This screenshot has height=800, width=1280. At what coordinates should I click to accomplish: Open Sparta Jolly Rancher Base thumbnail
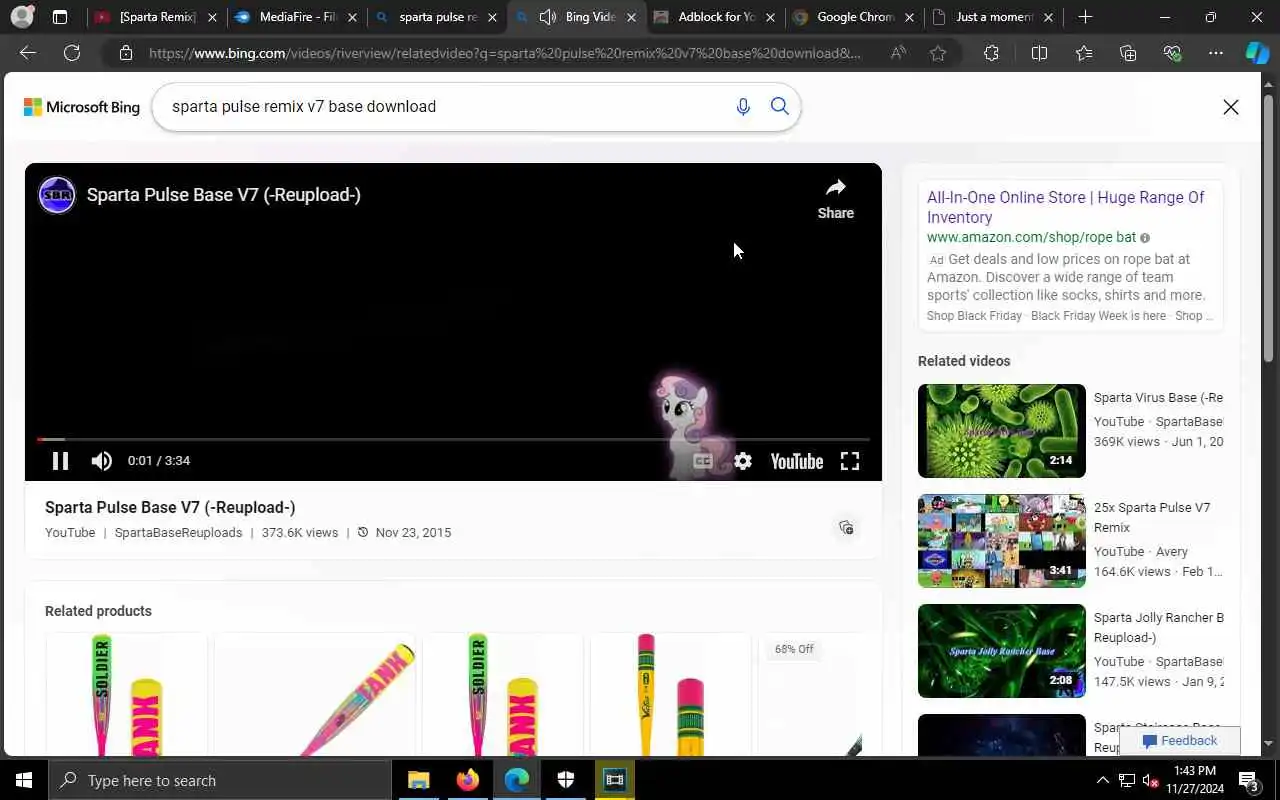(1002, 651)
